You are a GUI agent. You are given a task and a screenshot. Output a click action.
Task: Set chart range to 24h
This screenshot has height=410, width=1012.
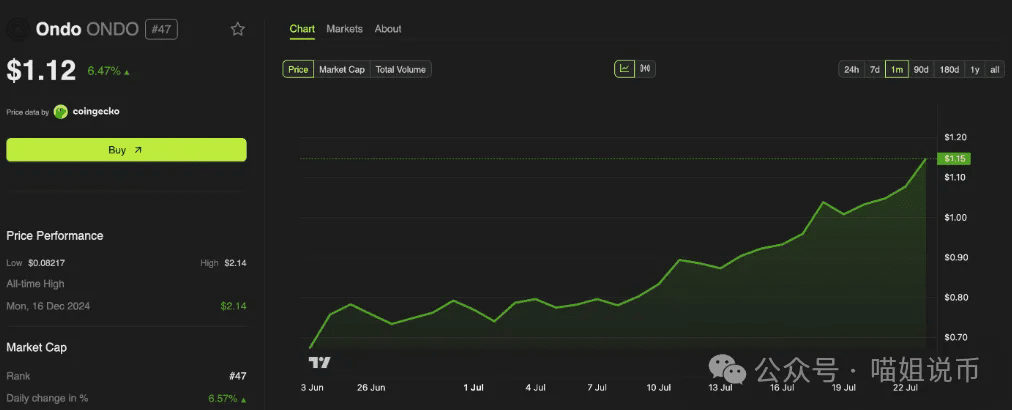point(851,69)
